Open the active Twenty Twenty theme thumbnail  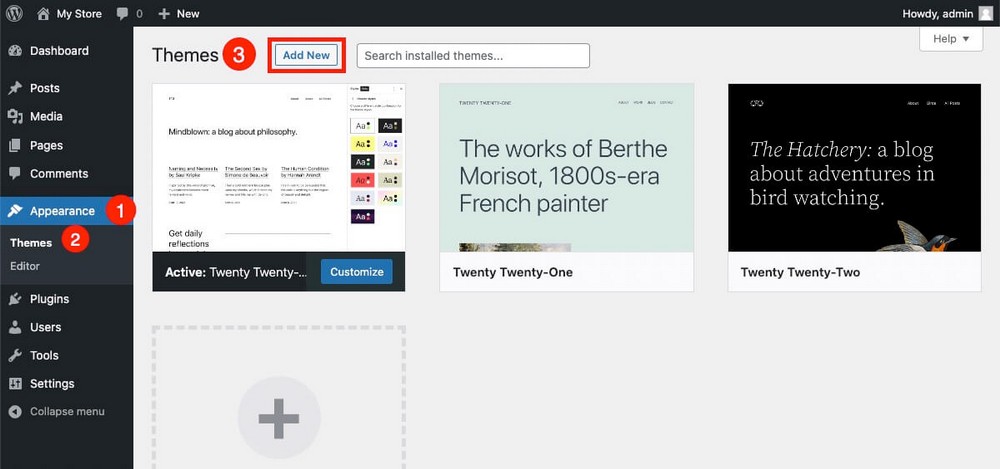click(279, 167)
